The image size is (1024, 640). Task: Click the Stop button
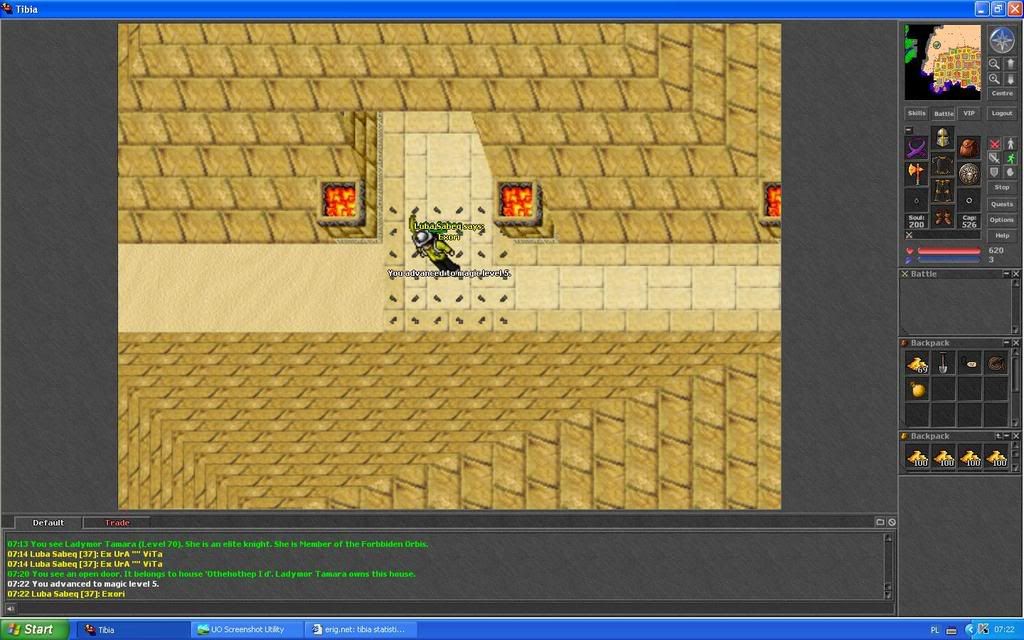click(x=1002, y=187)
